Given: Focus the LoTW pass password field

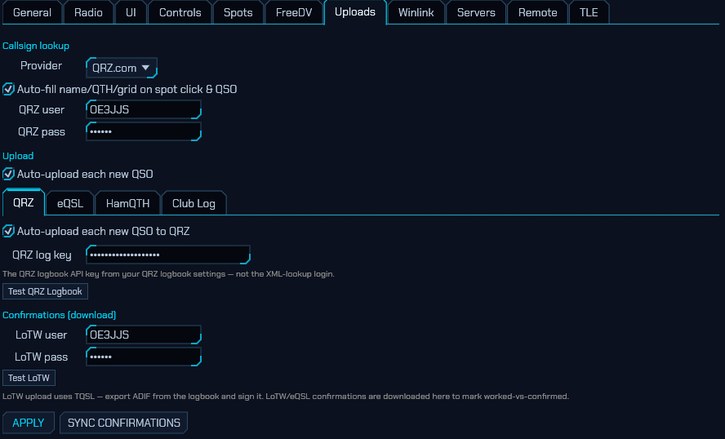Looking at the screenshot, I should point(143,357).
